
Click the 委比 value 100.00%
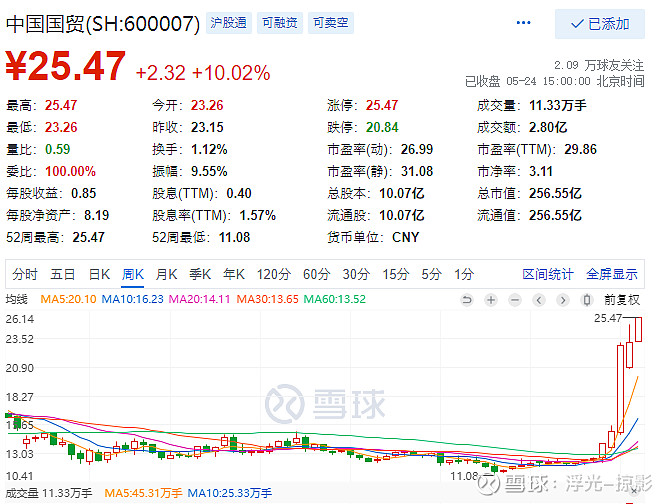coord(70,171)
